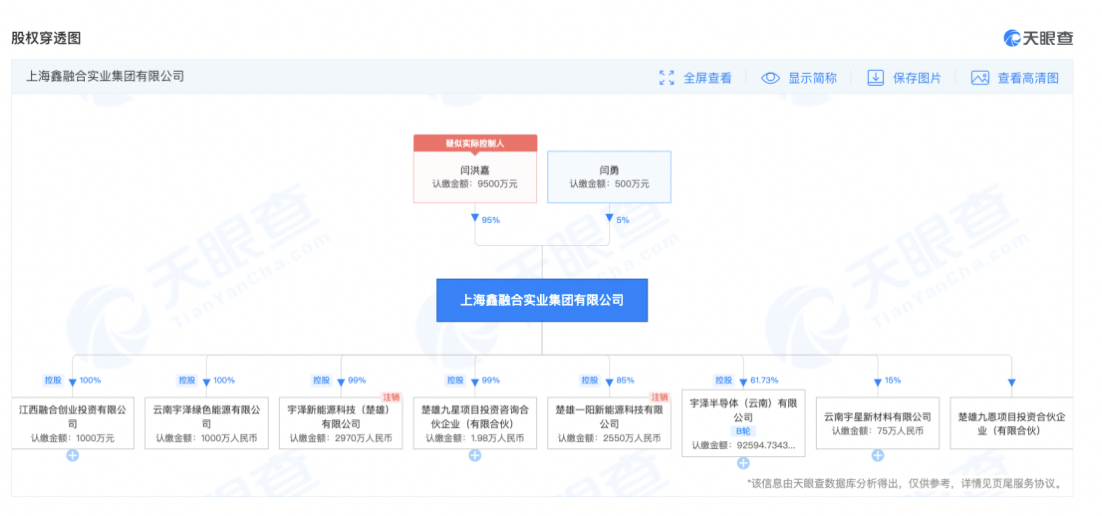Click the fullscreen view icon

click(x=666, y=78)
